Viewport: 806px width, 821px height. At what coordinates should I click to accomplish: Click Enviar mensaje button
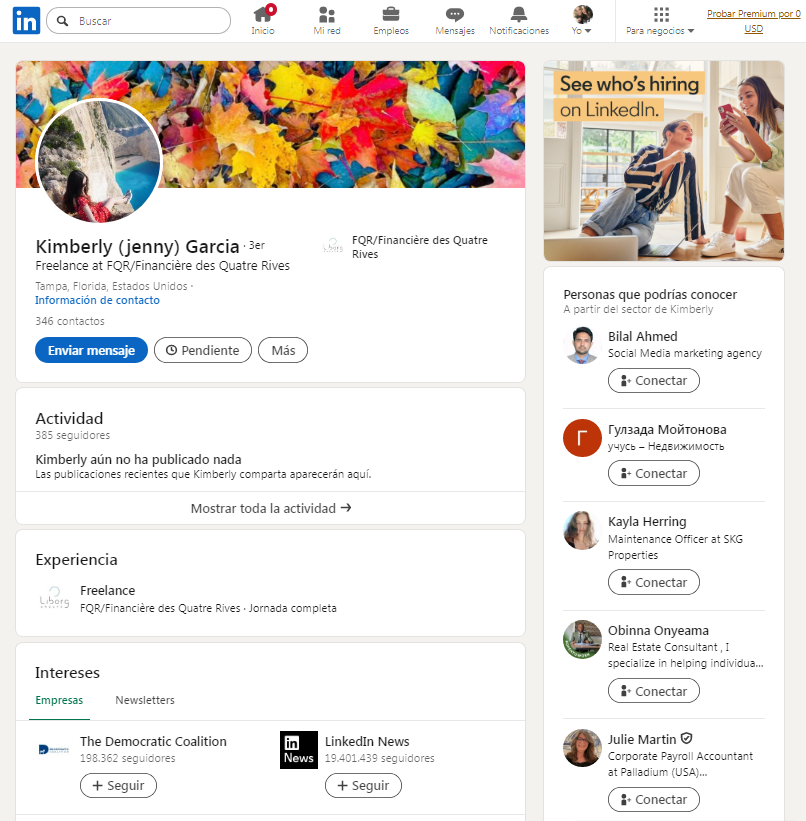(x=91, y=350)
